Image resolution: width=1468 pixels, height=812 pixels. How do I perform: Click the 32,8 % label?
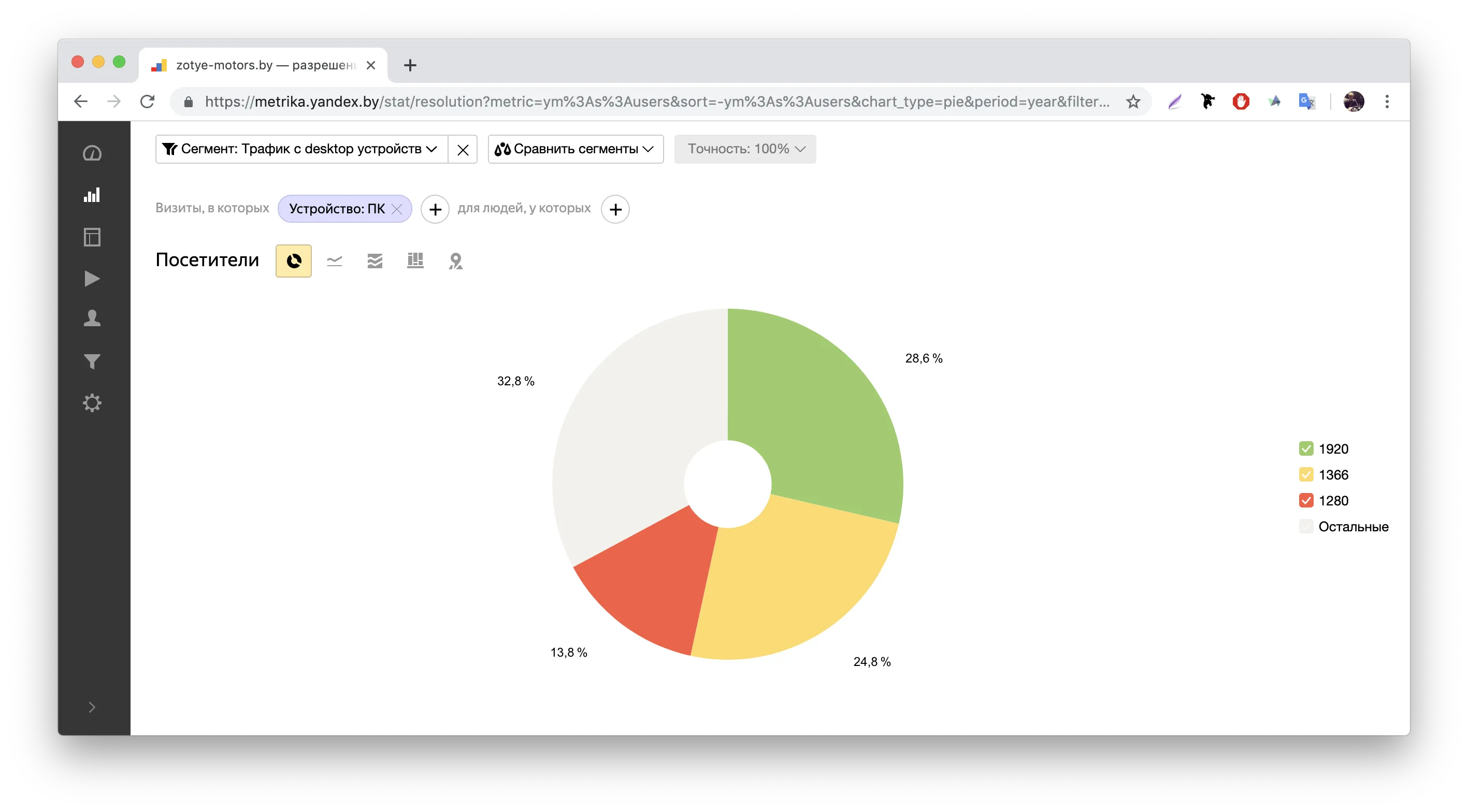515,381
